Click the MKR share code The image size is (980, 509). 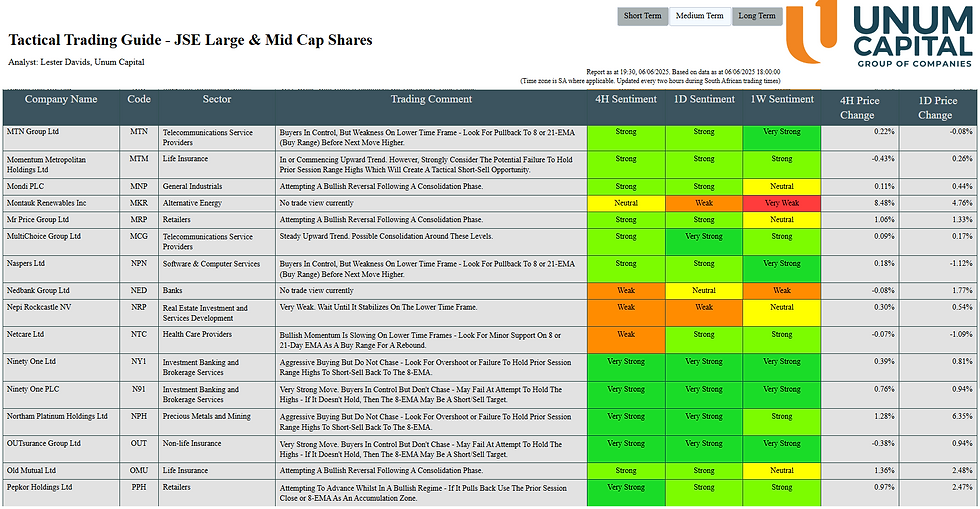pyautogui.click(x=139, y=203)
